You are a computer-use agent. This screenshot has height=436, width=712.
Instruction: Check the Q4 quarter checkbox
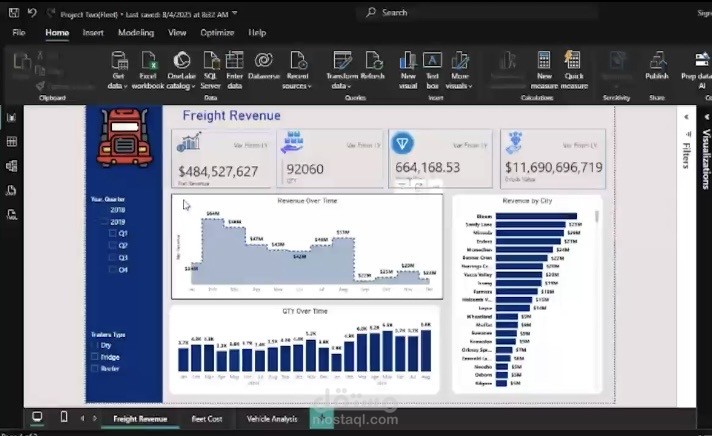click(x=113, y=269)
